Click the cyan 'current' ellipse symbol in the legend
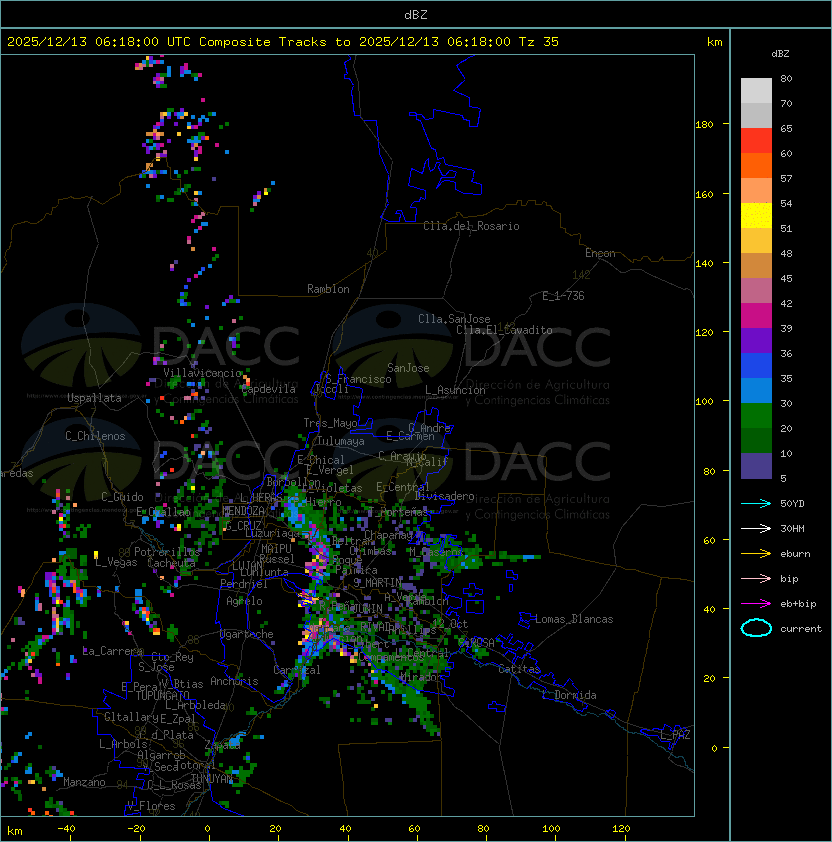 (756, 628)
